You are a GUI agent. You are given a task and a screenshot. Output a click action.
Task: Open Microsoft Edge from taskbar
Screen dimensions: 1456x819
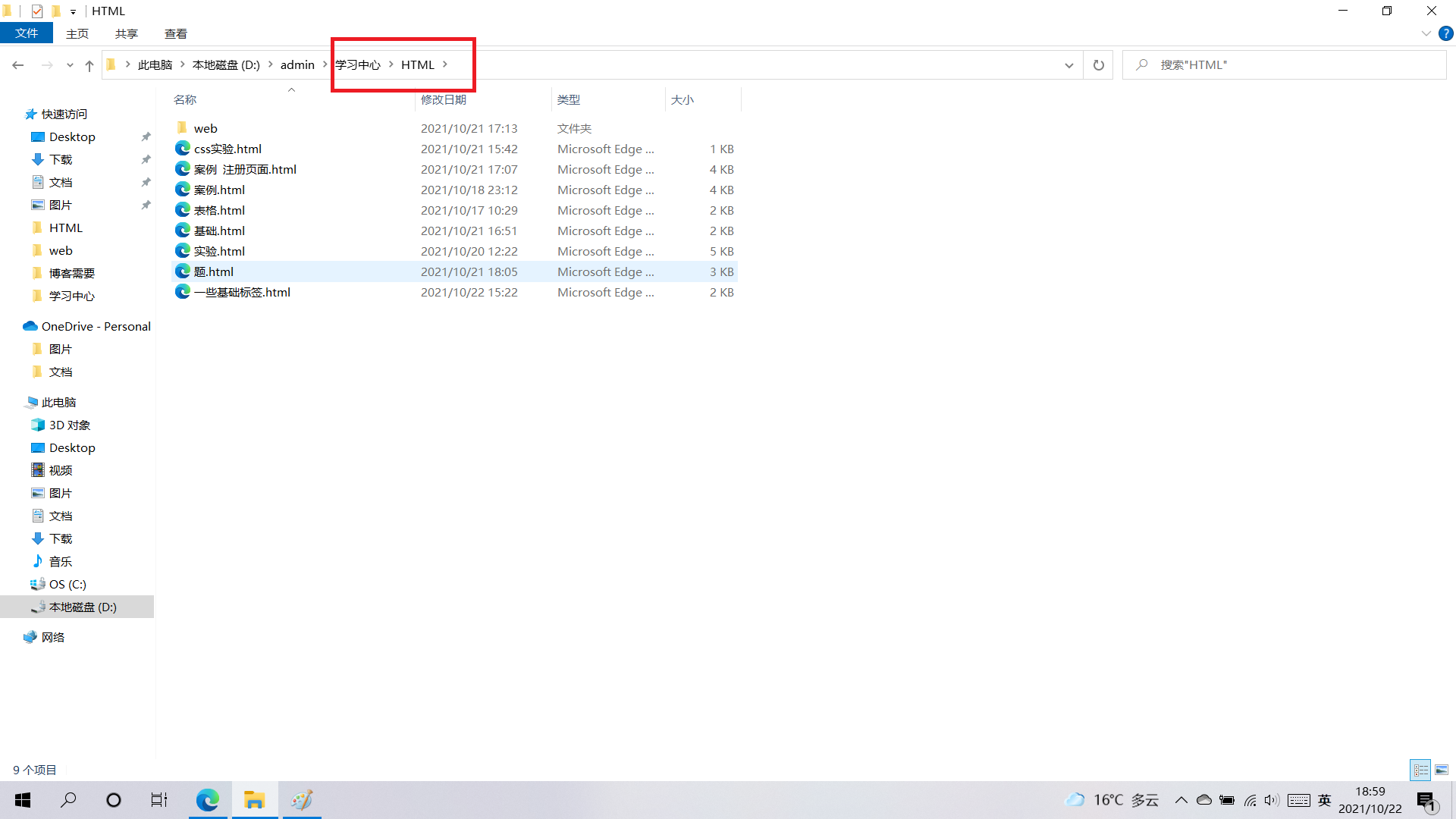tap(208, 800)
